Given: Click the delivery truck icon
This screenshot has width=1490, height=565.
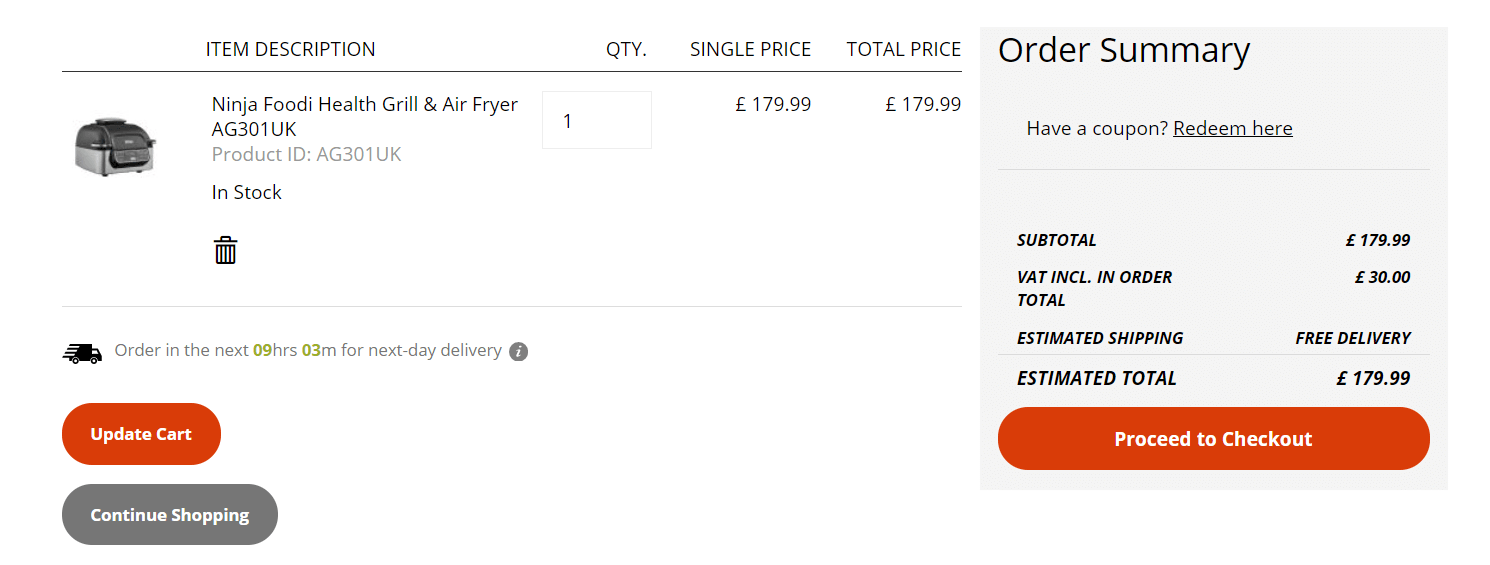Looking at the screenshot, I should pos(82,352).
